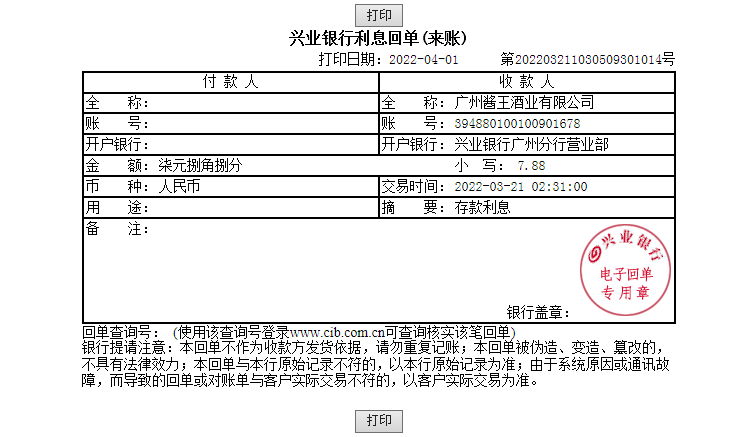Image resolution: width=755 pixels, height=437 pixels.
Task: Click the numeric amount 7.88
Action: (531, 166)
